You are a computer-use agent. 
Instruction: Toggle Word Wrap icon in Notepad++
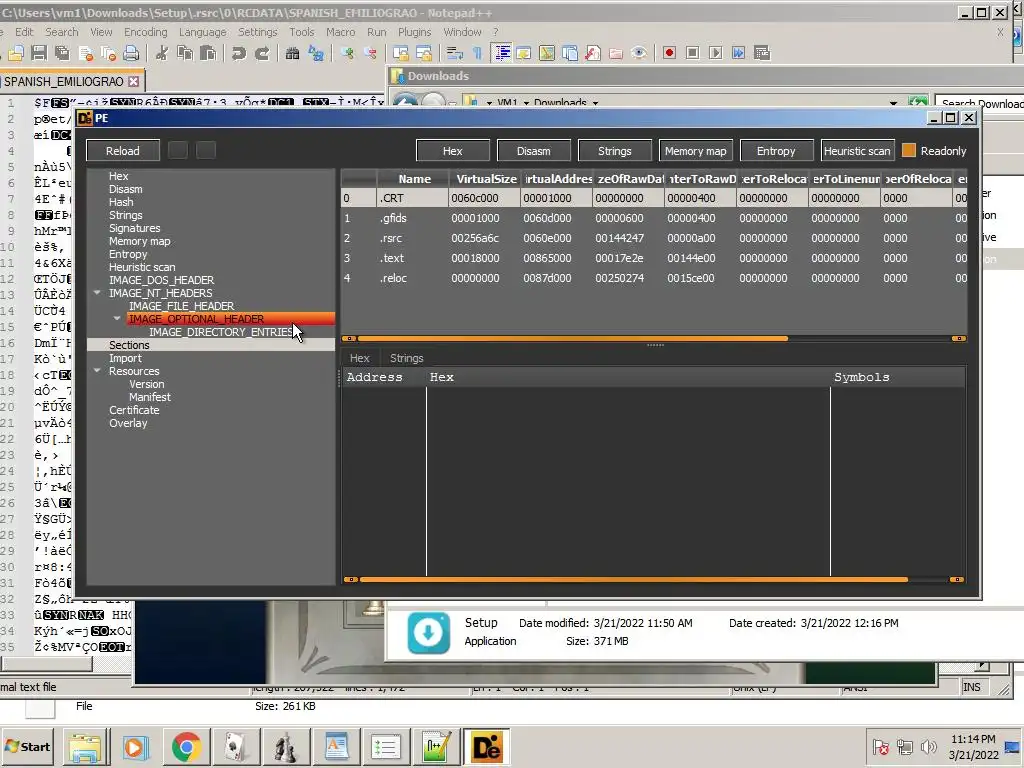[x=455, y=54]
